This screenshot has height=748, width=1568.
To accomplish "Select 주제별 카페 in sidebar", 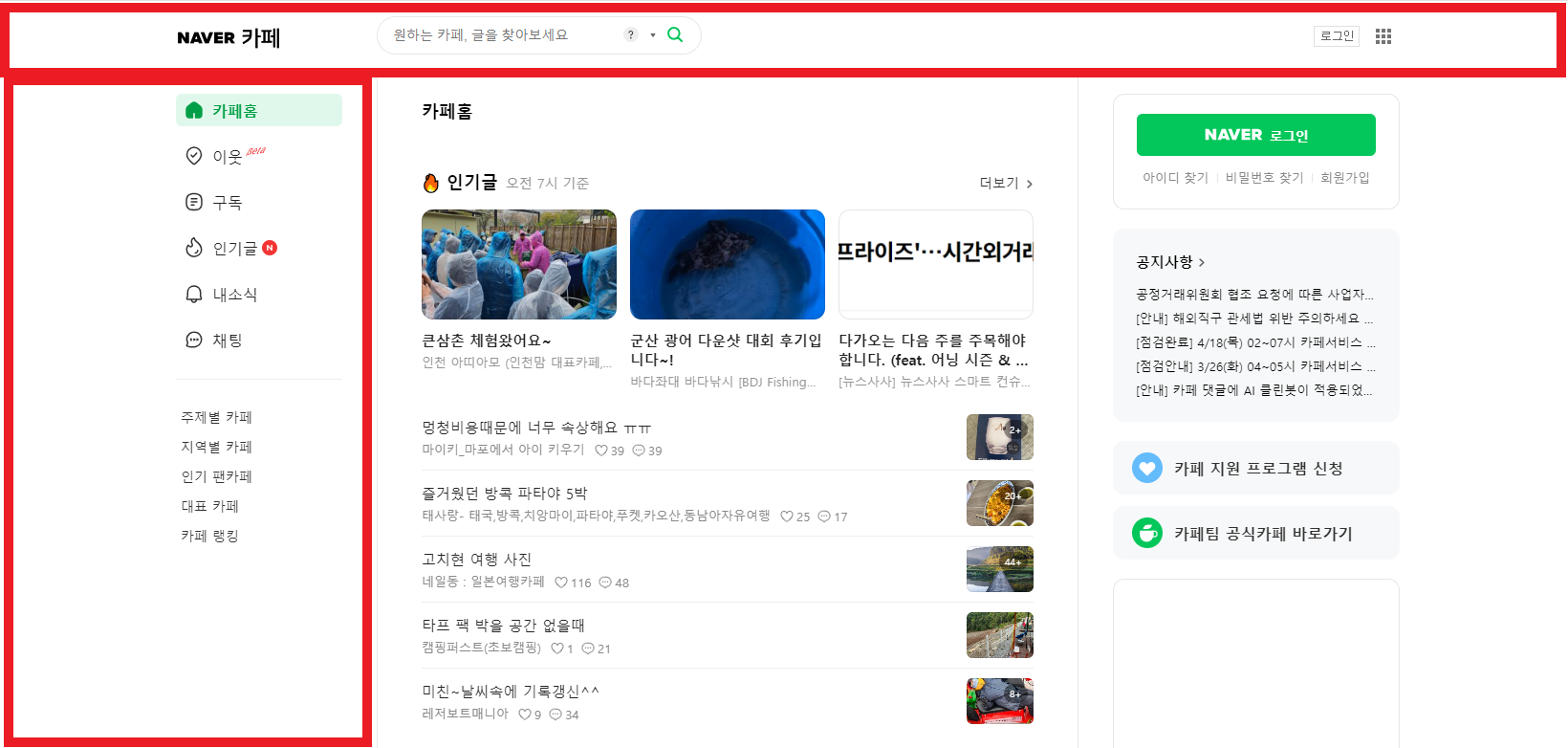I will pyautogui.click(x=217, y=417).
